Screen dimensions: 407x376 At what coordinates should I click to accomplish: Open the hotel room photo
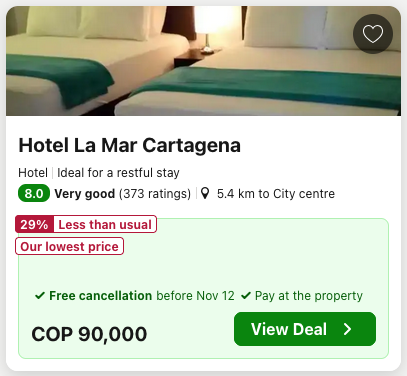tap(203, 61)
